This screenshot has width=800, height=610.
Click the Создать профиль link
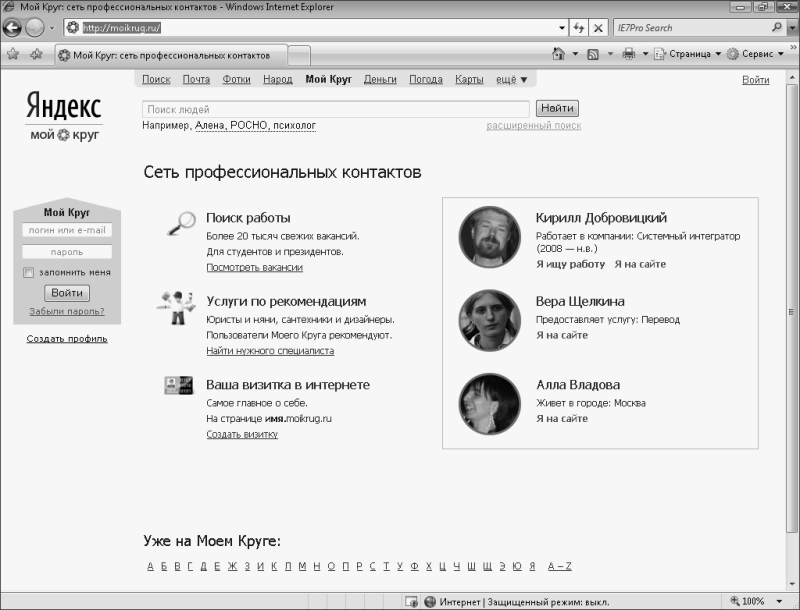tap(67, 339)
